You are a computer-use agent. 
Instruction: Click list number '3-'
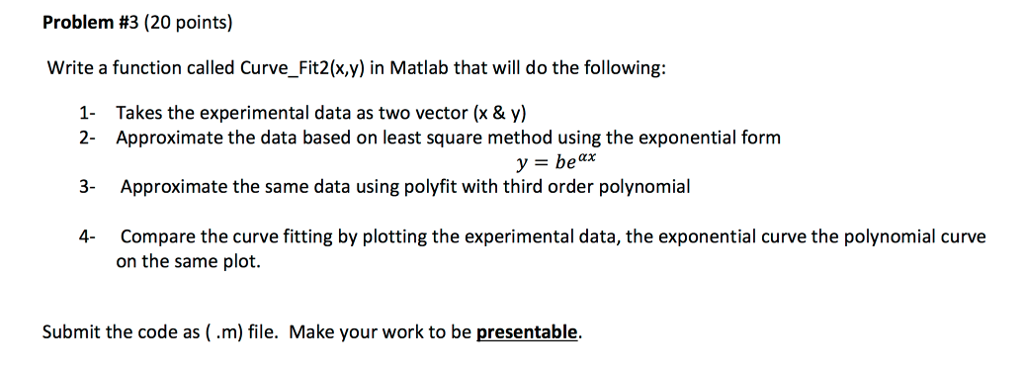pos(88,187)
